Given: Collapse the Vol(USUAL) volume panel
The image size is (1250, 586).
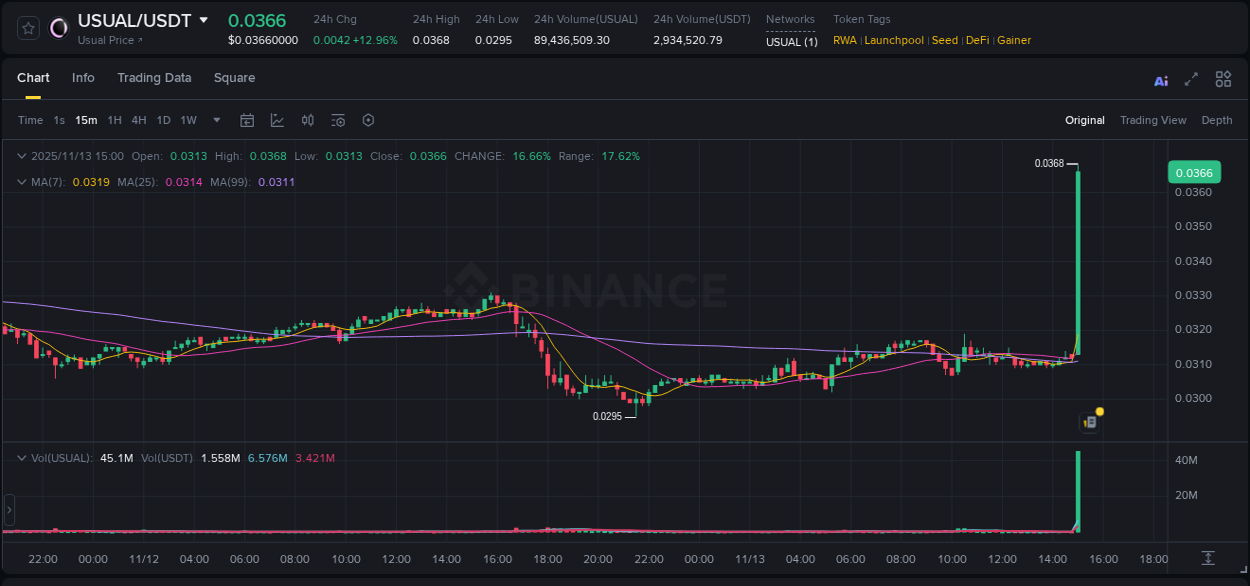Looking at the screenshot, I should [x=21, y=457].
